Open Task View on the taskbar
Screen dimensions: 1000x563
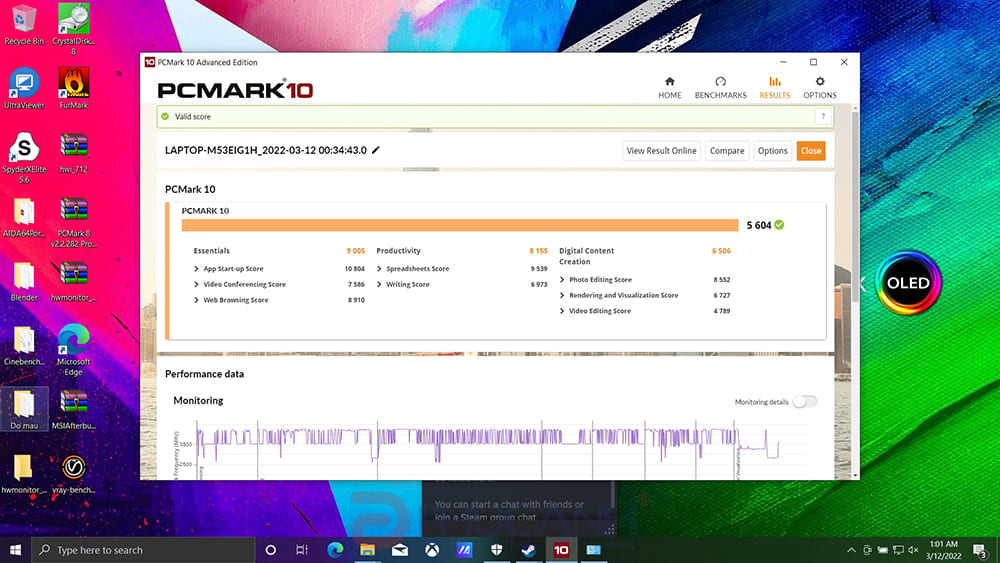[x=302, y=550]
